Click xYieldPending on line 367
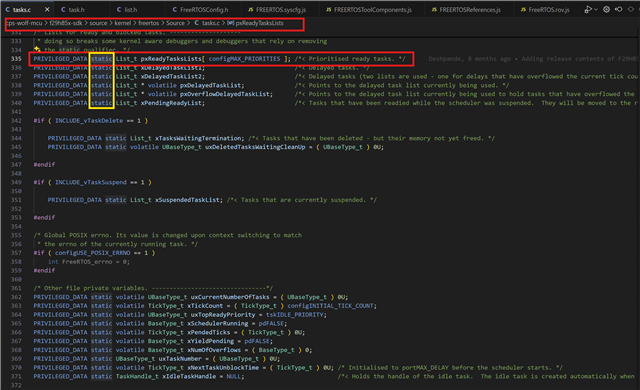The height and width of the screenshot is (390, 640). (x=211, y=341)
